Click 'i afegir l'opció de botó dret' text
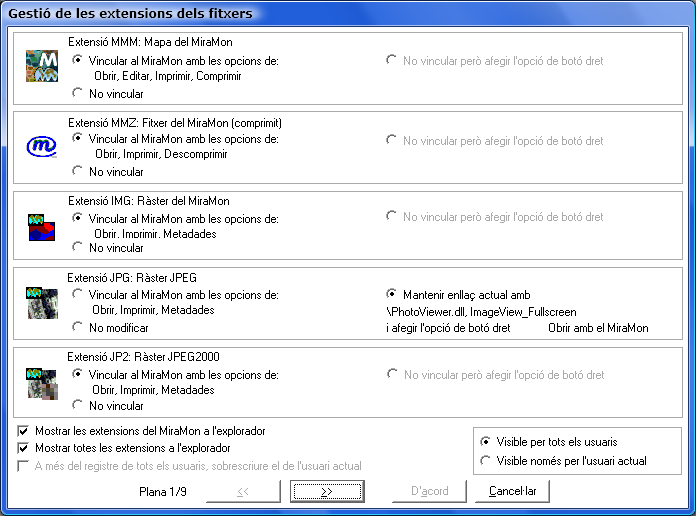 [448, 328]
